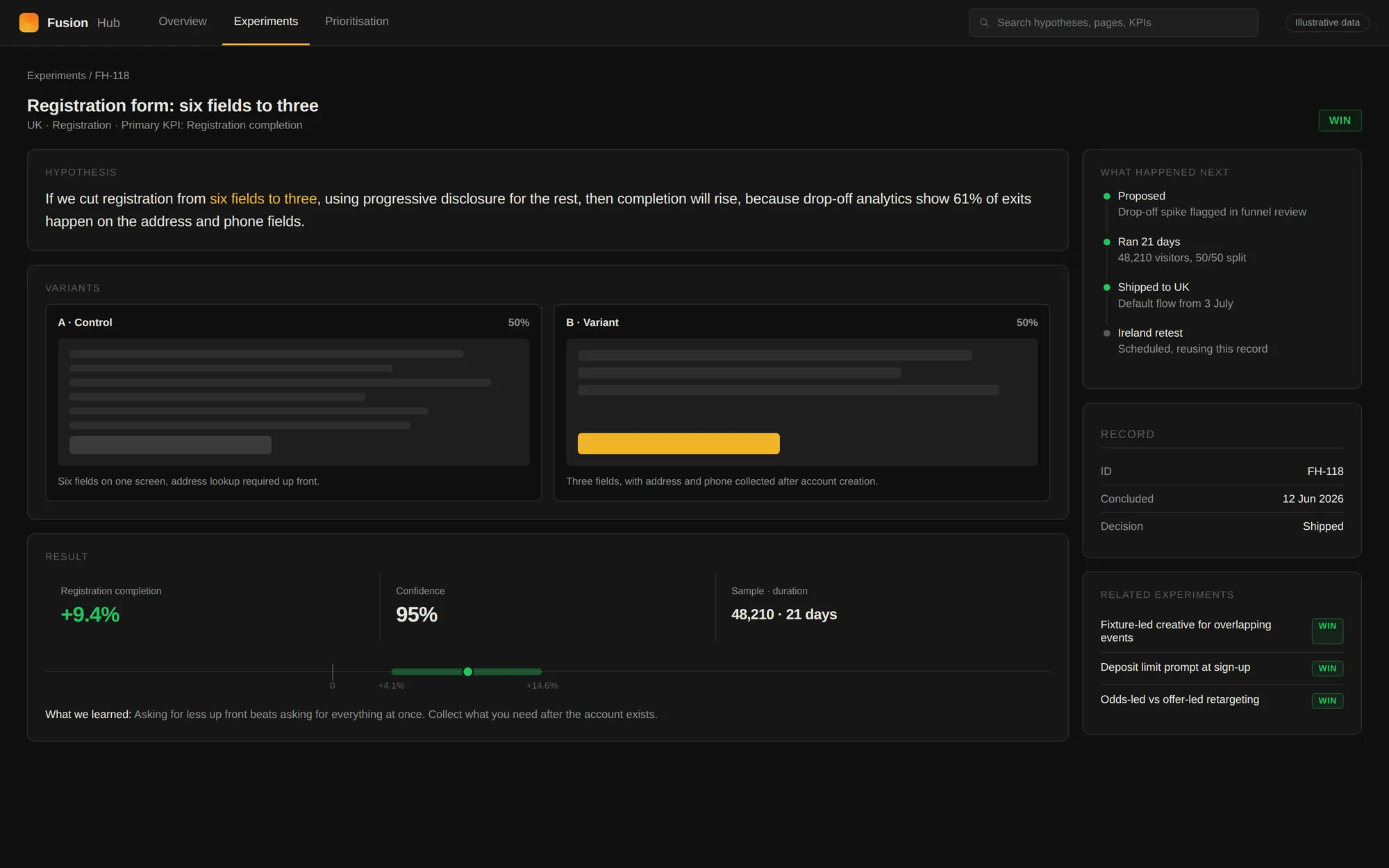Open Fixture-led creative for overlapping events experiment
Image resolution: width=1389 pixels, height=868 pixels.
click(x=1186, y=631)
